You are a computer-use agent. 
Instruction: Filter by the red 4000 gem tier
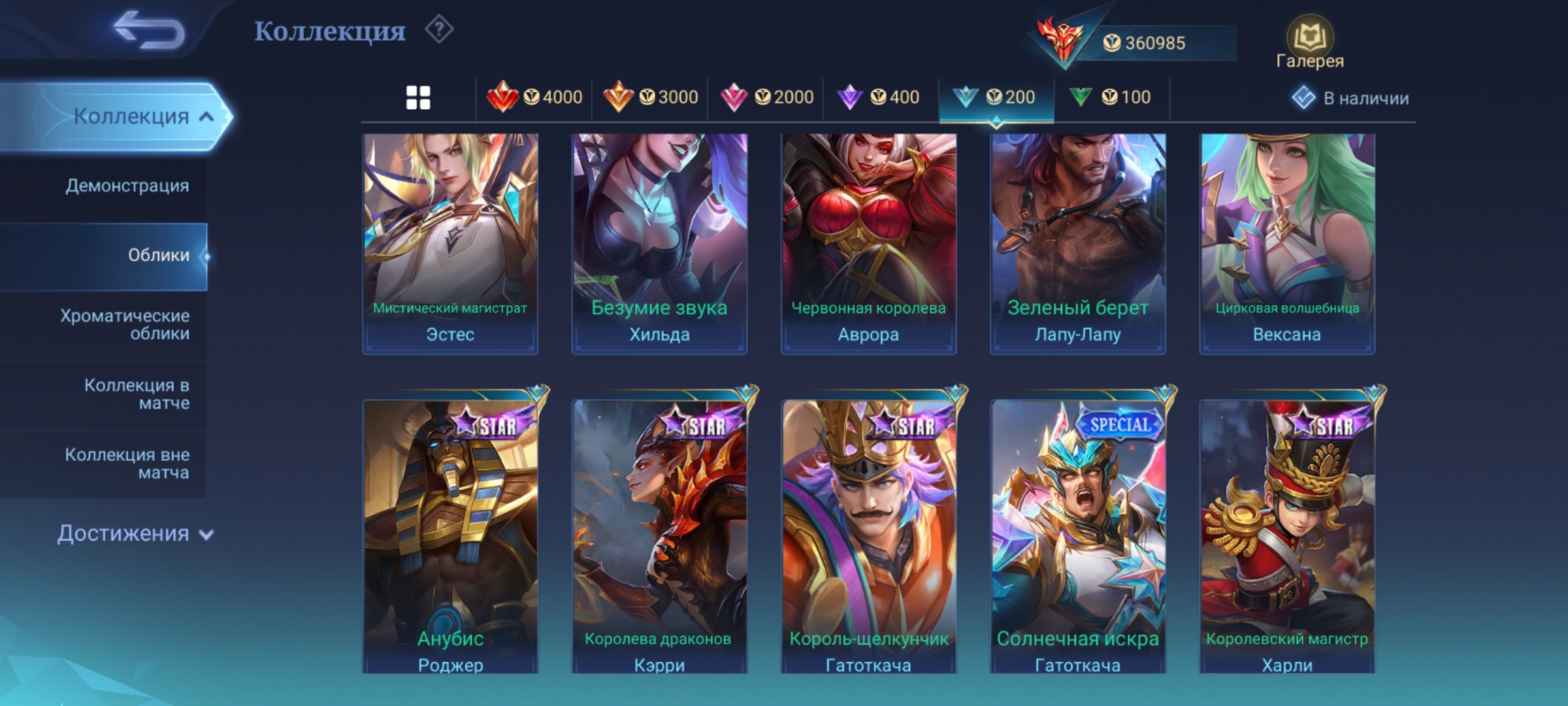coord(534,97)
